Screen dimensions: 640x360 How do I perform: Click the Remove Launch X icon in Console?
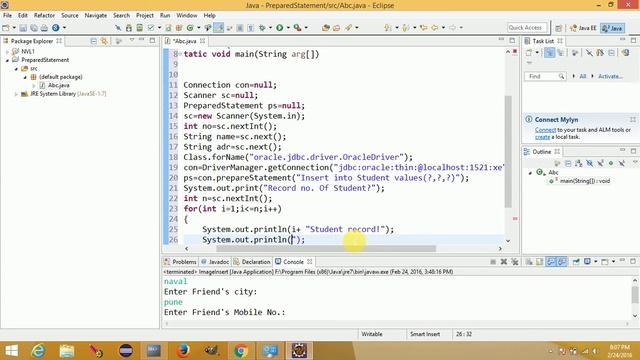click(x=504, y=262)
